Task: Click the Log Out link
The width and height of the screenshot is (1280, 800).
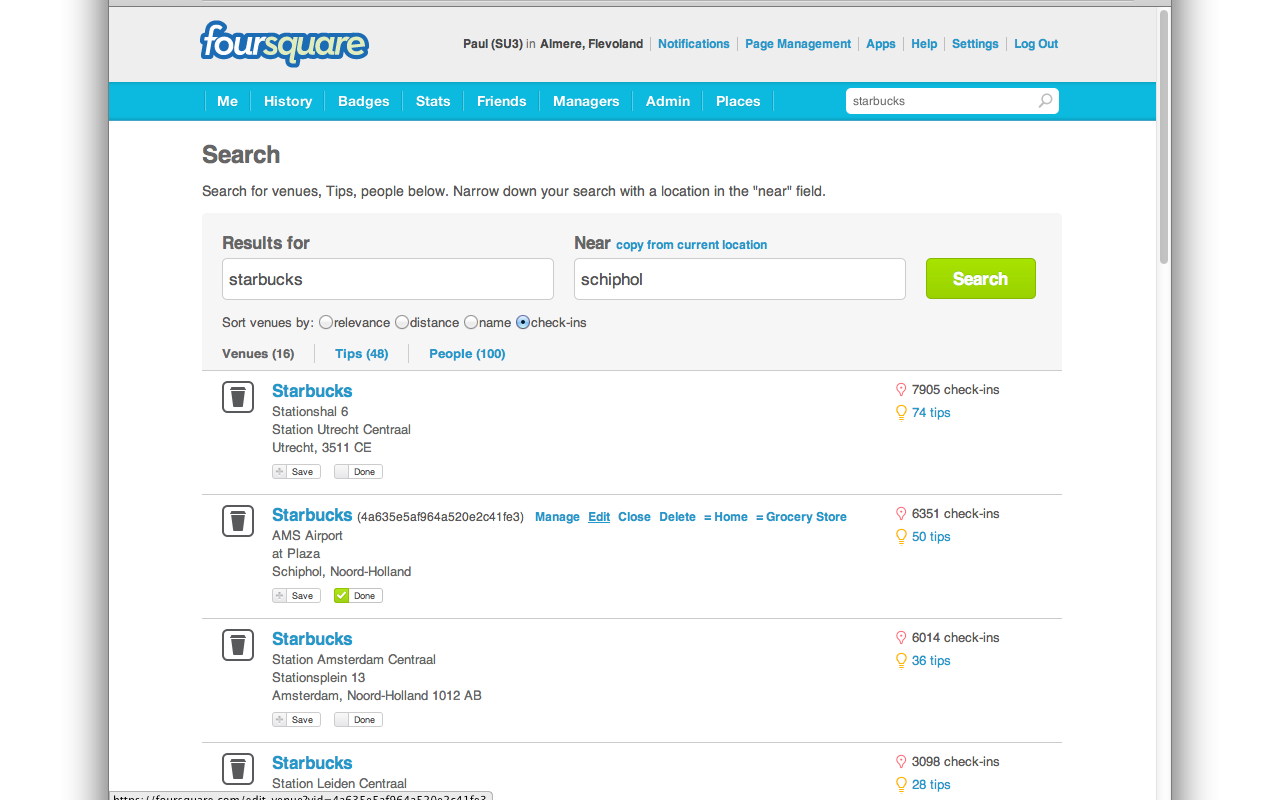Action: tap(1036, 44)
